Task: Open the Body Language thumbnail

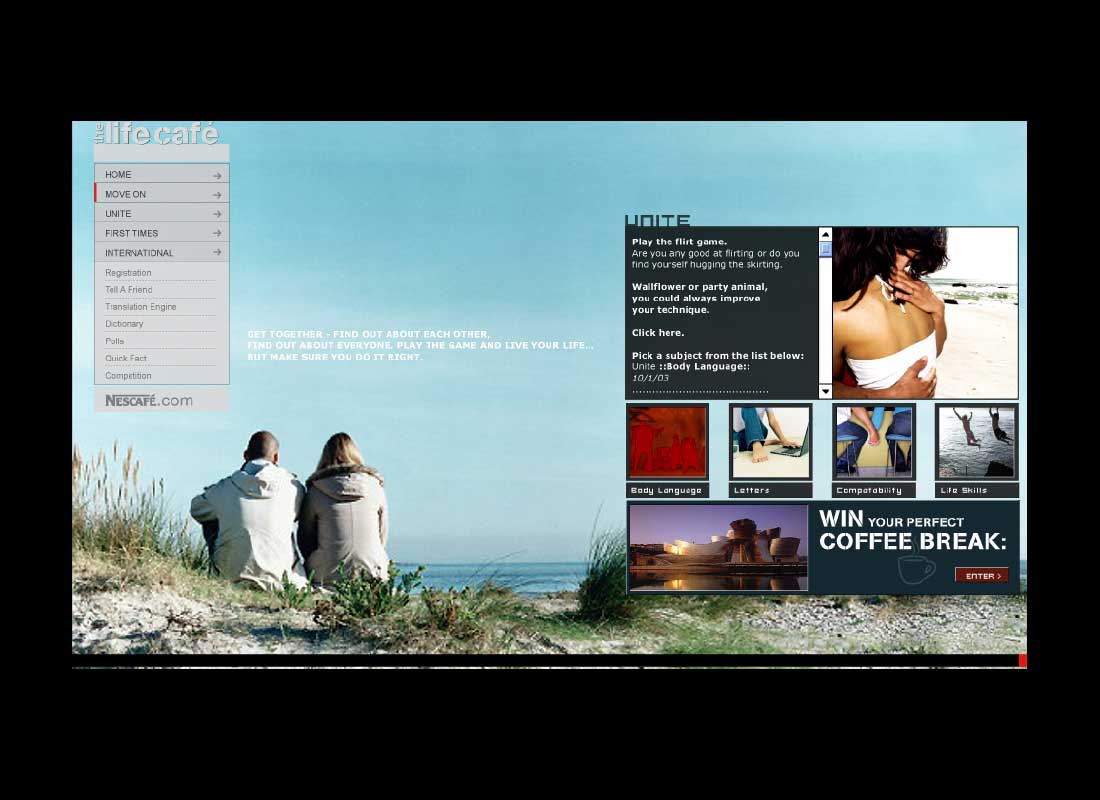Action: (x=667, y=441)
